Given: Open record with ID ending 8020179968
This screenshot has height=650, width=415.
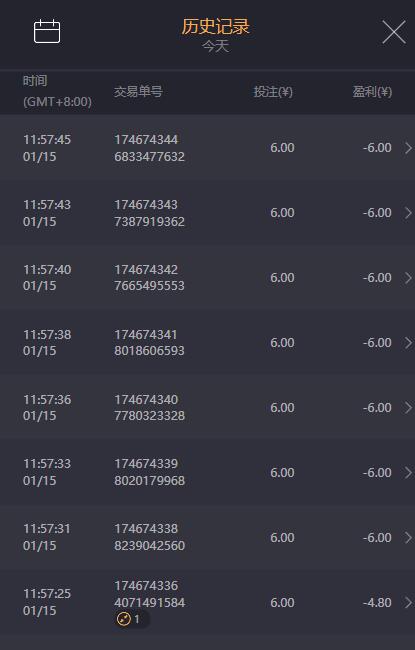Looking at the screenshot, I should (149, 473).
